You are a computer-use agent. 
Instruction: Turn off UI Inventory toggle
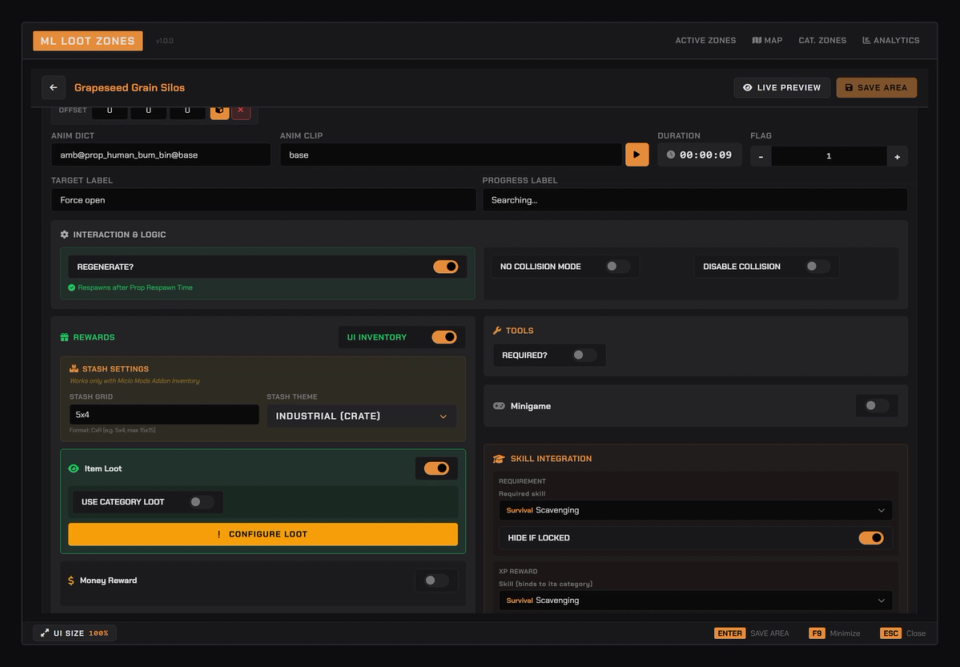click(x=444, y=337)
